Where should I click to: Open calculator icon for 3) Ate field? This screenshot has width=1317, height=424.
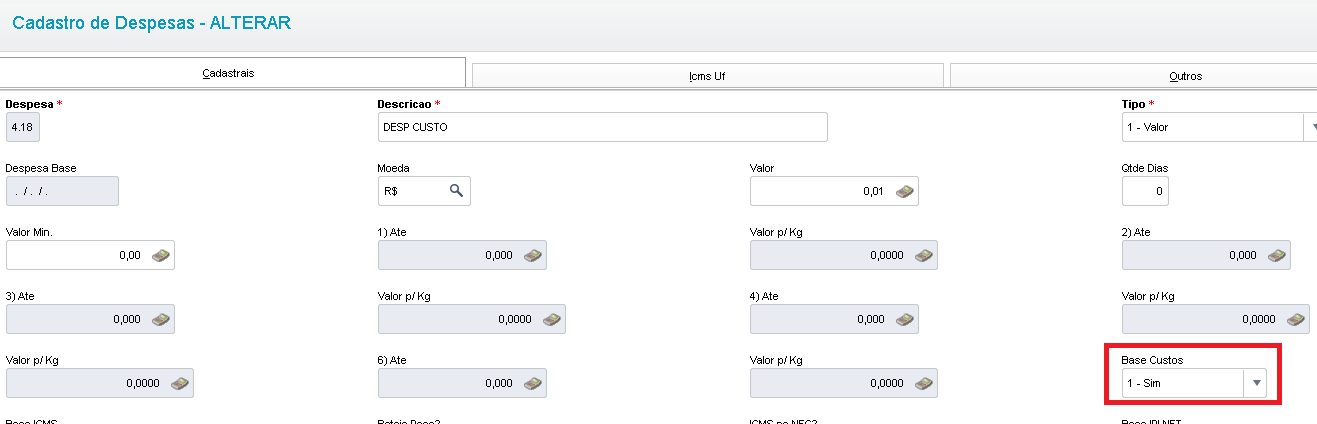pos(160,319)
